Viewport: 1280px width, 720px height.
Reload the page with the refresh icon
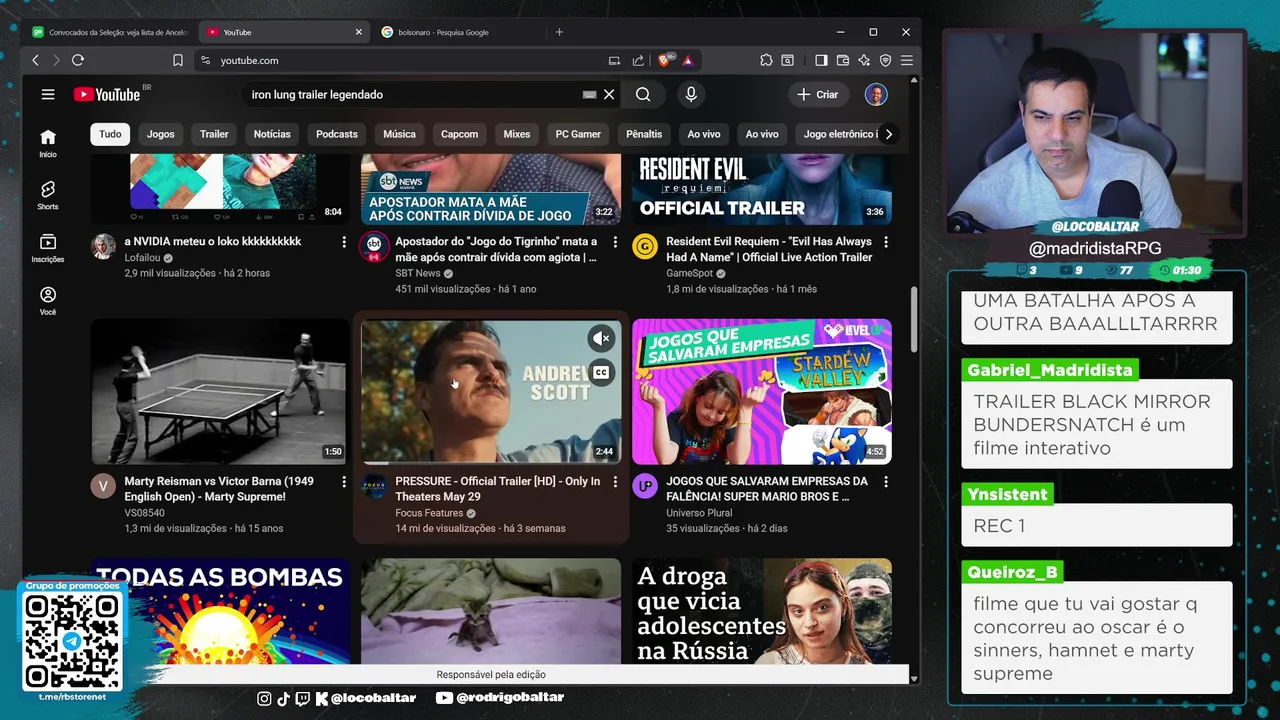[78, 60]
